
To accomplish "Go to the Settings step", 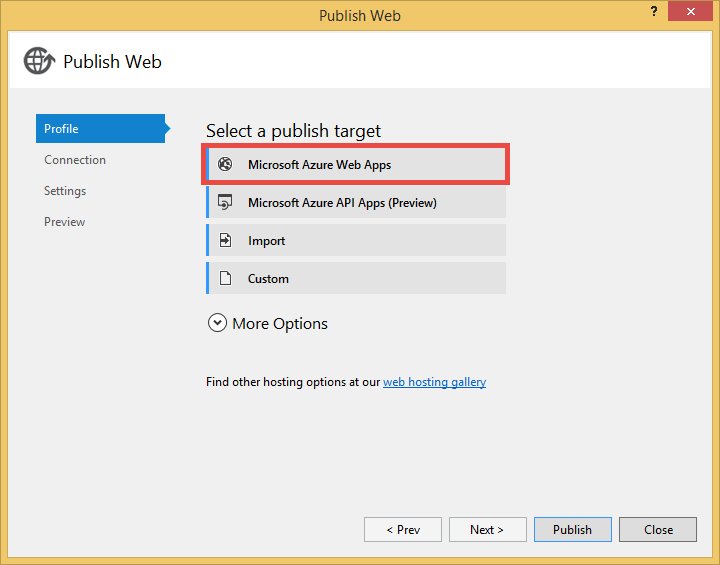I will click(x=65, y=191).
